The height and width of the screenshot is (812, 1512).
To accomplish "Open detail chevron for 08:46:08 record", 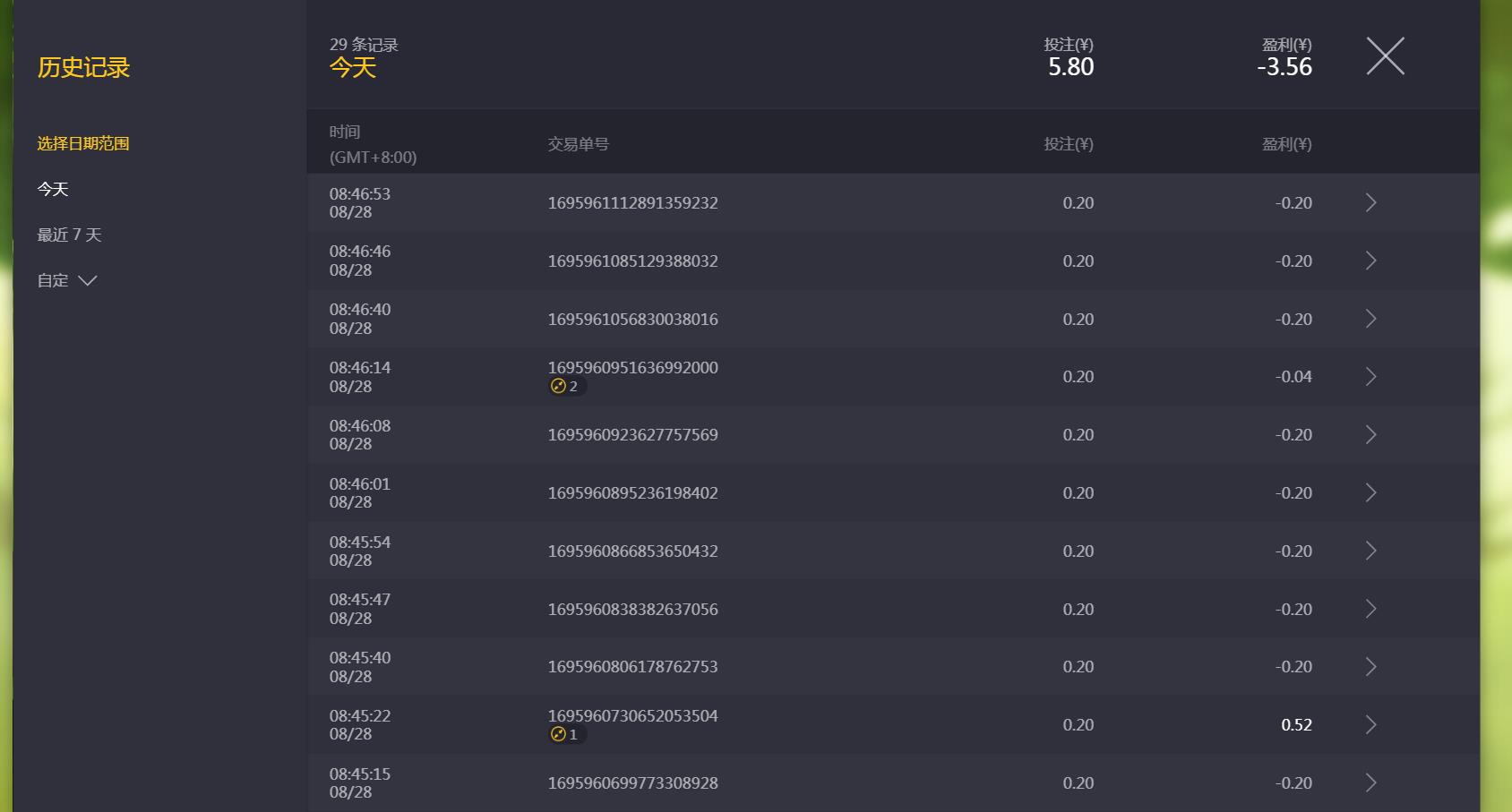I will 1370,435.
